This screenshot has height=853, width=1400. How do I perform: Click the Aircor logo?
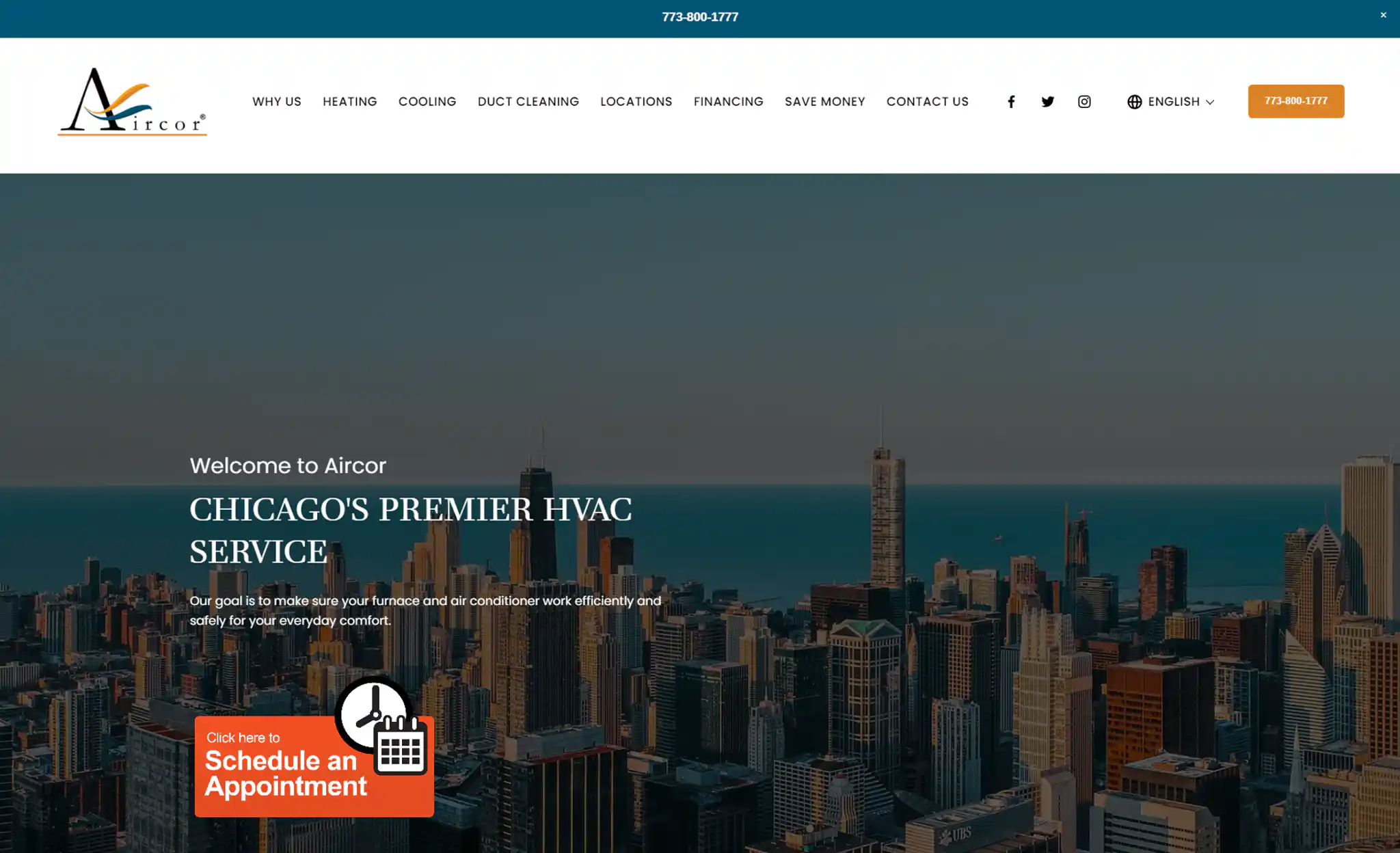click(132, 102)
